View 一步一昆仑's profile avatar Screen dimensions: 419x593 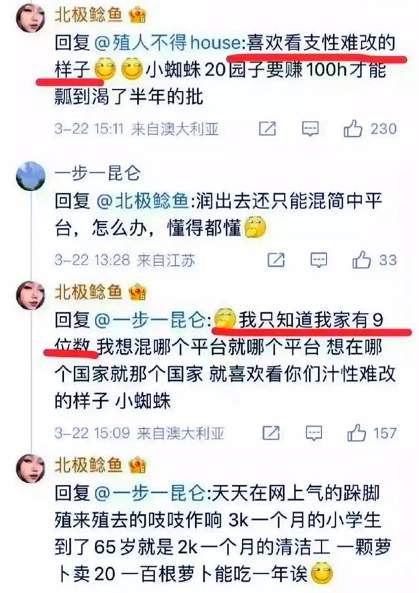coord(31,176)
